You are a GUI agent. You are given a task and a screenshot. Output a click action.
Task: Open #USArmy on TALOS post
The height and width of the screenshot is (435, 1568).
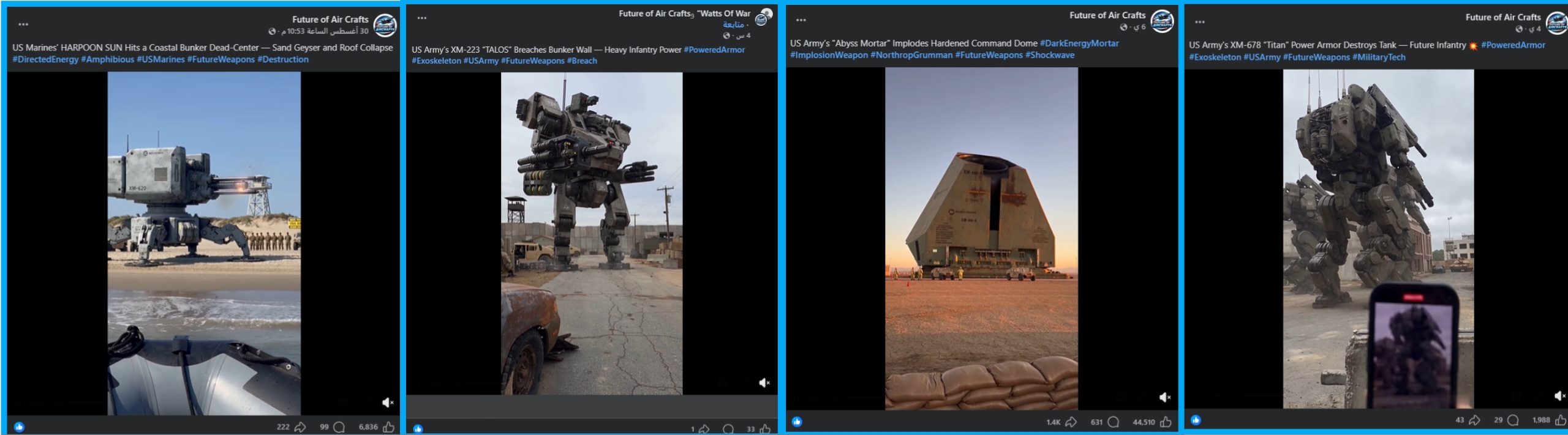tap(481, 61)
